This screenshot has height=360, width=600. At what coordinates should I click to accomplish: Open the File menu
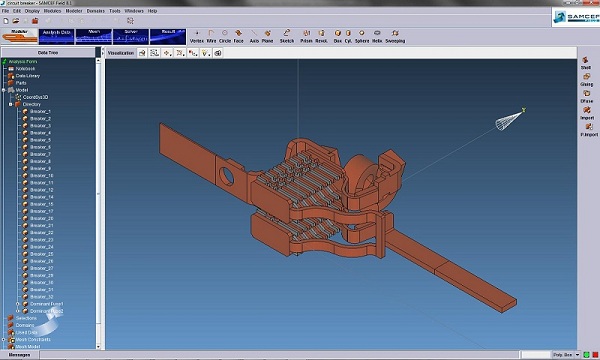coord(5,11)
